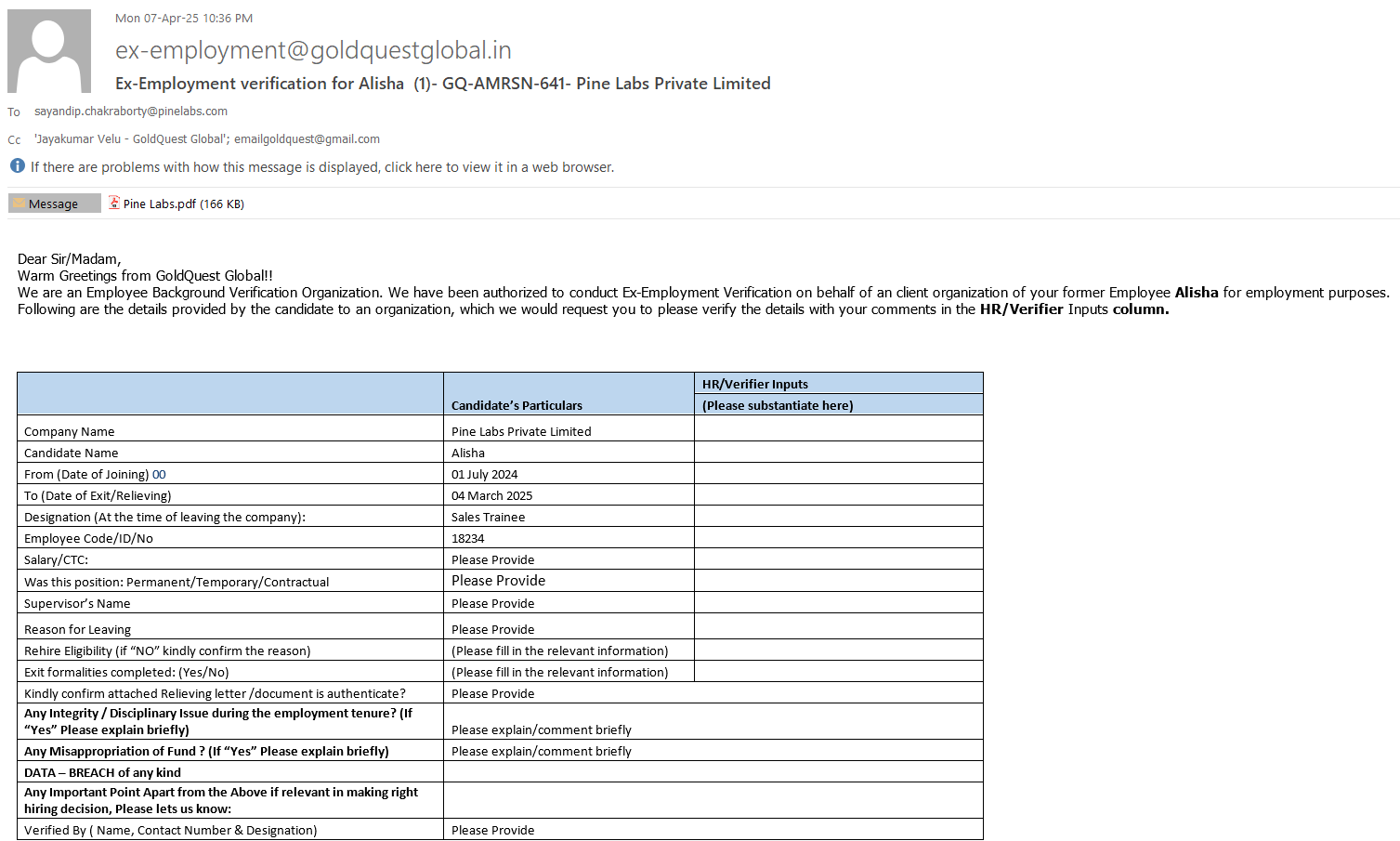Select recipient sayandip.chakraborty@pinelabs.com in the To line
Image resolution: width=1400 pixels, height=841 pixels.
(x=131, y=112)
